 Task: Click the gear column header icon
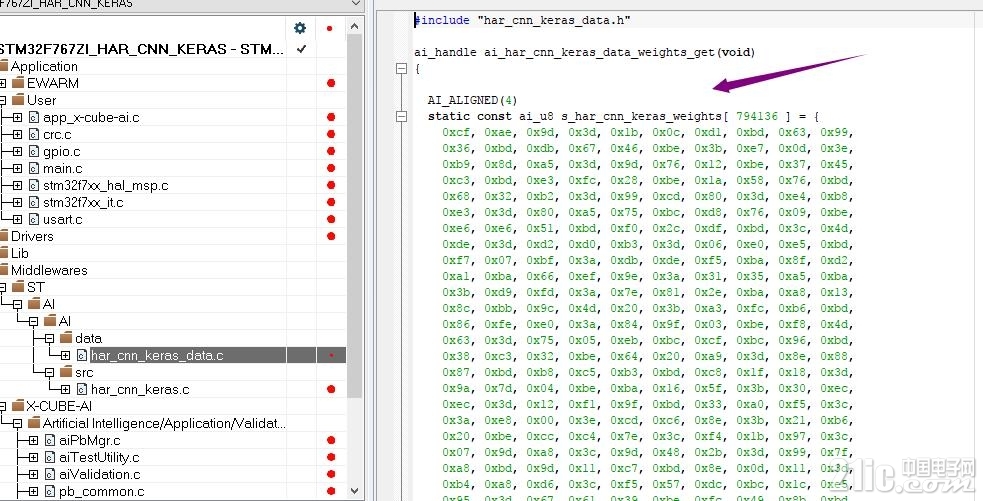pyautogui.click(x=300, y=28)
